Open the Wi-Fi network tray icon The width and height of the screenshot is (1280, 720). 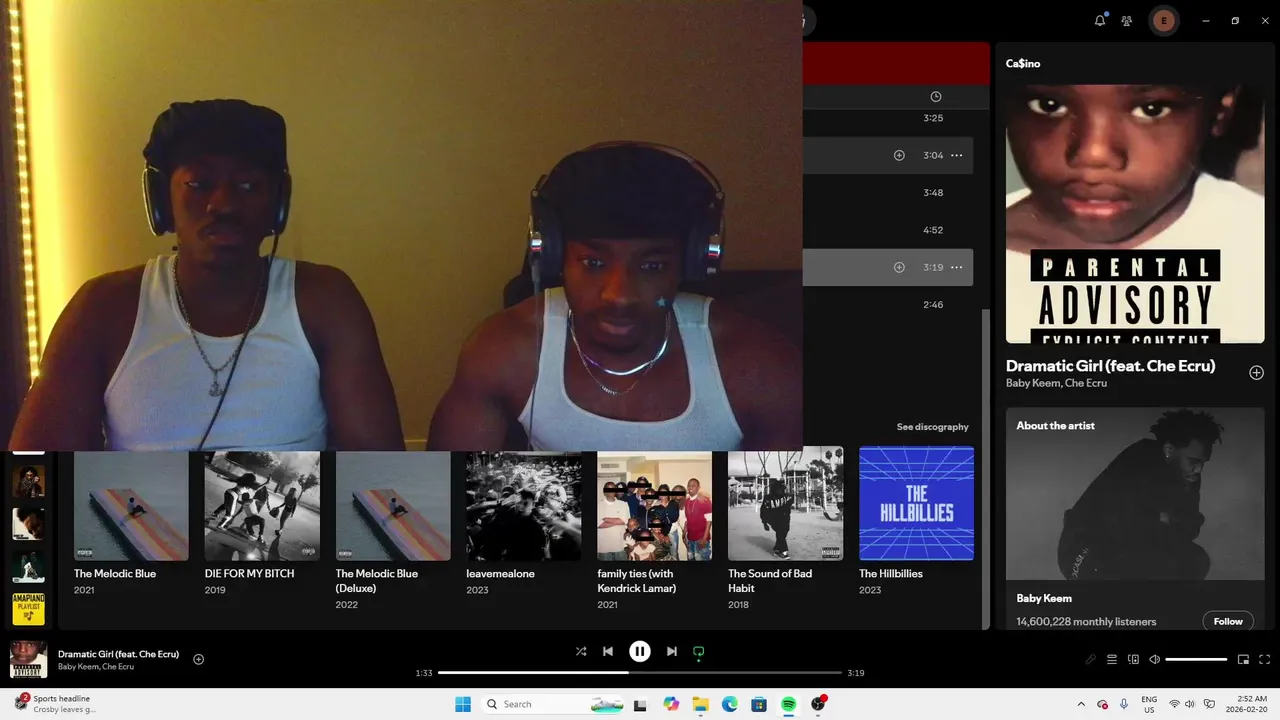(x=1175, y=704)
